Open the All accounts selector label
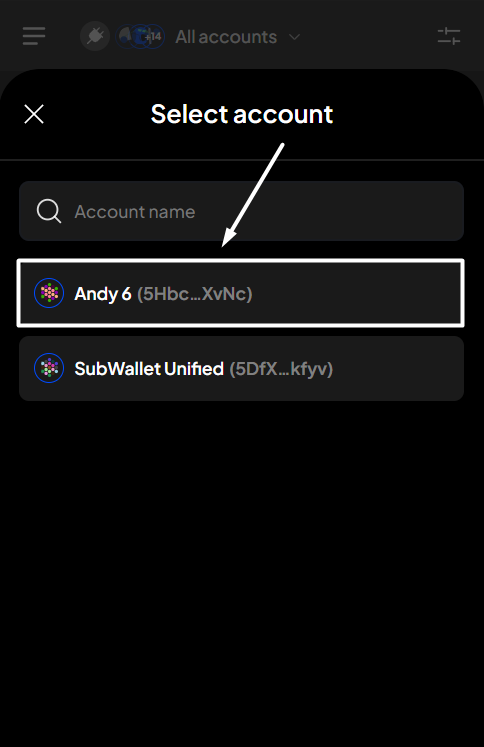The width and height of the screenshot is (484, 747). point(226,37)
